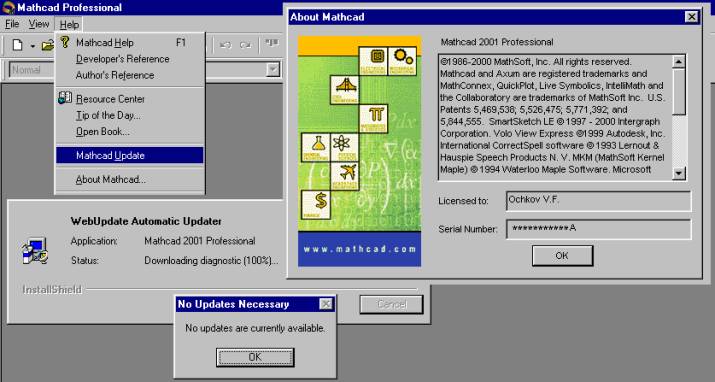Click the 'Downloading diagnostic (100%)...' status text
The width and height of the screenshot is (715, 382).
point(211,261)
